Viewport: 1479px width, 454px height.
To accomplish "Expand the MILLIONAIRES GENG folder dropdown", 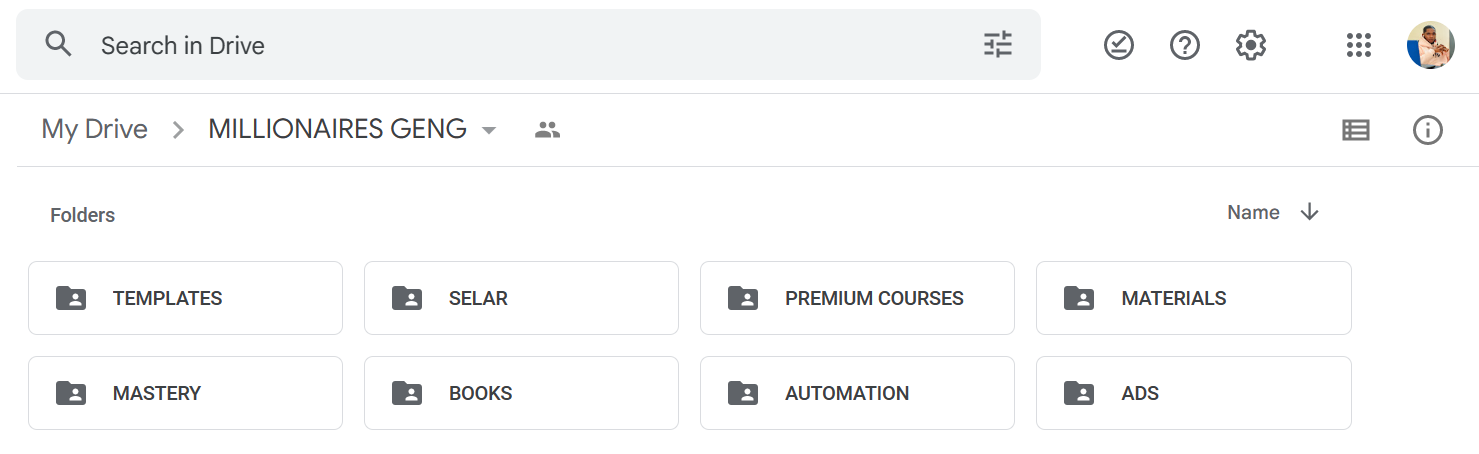I will pos(489,130).
